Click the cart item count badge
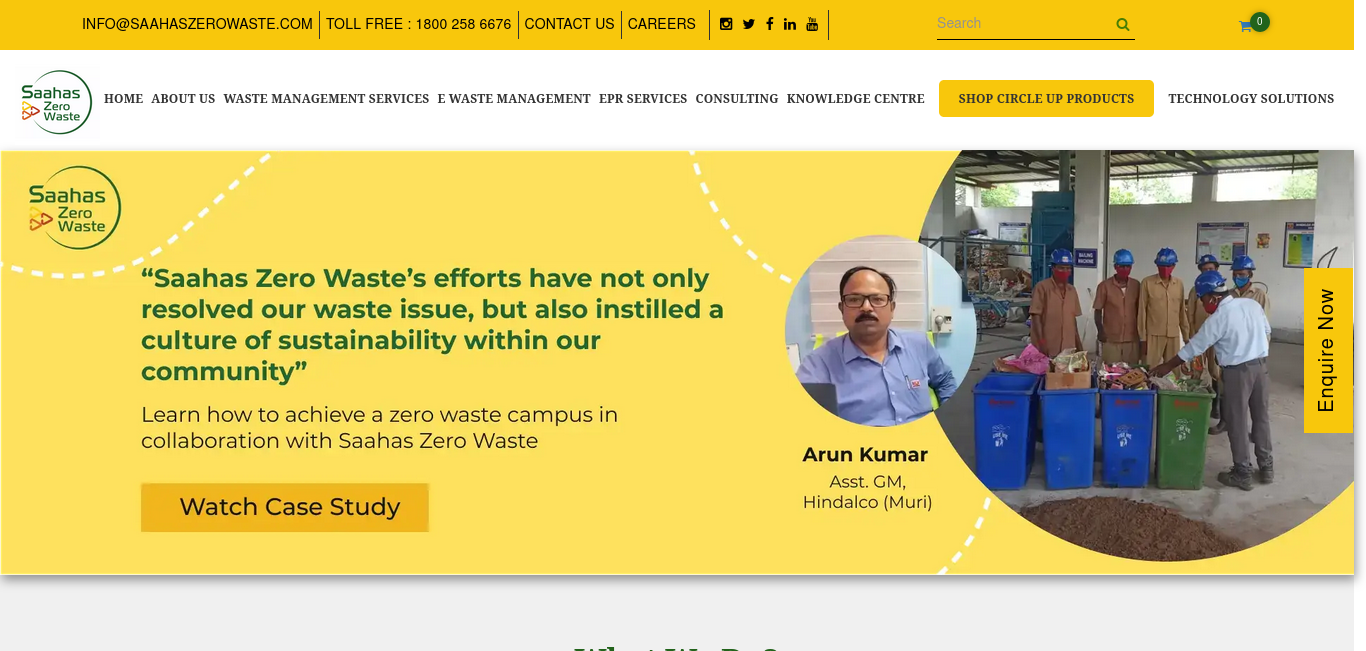The image size is (1366, 651). pos(1260,21)
